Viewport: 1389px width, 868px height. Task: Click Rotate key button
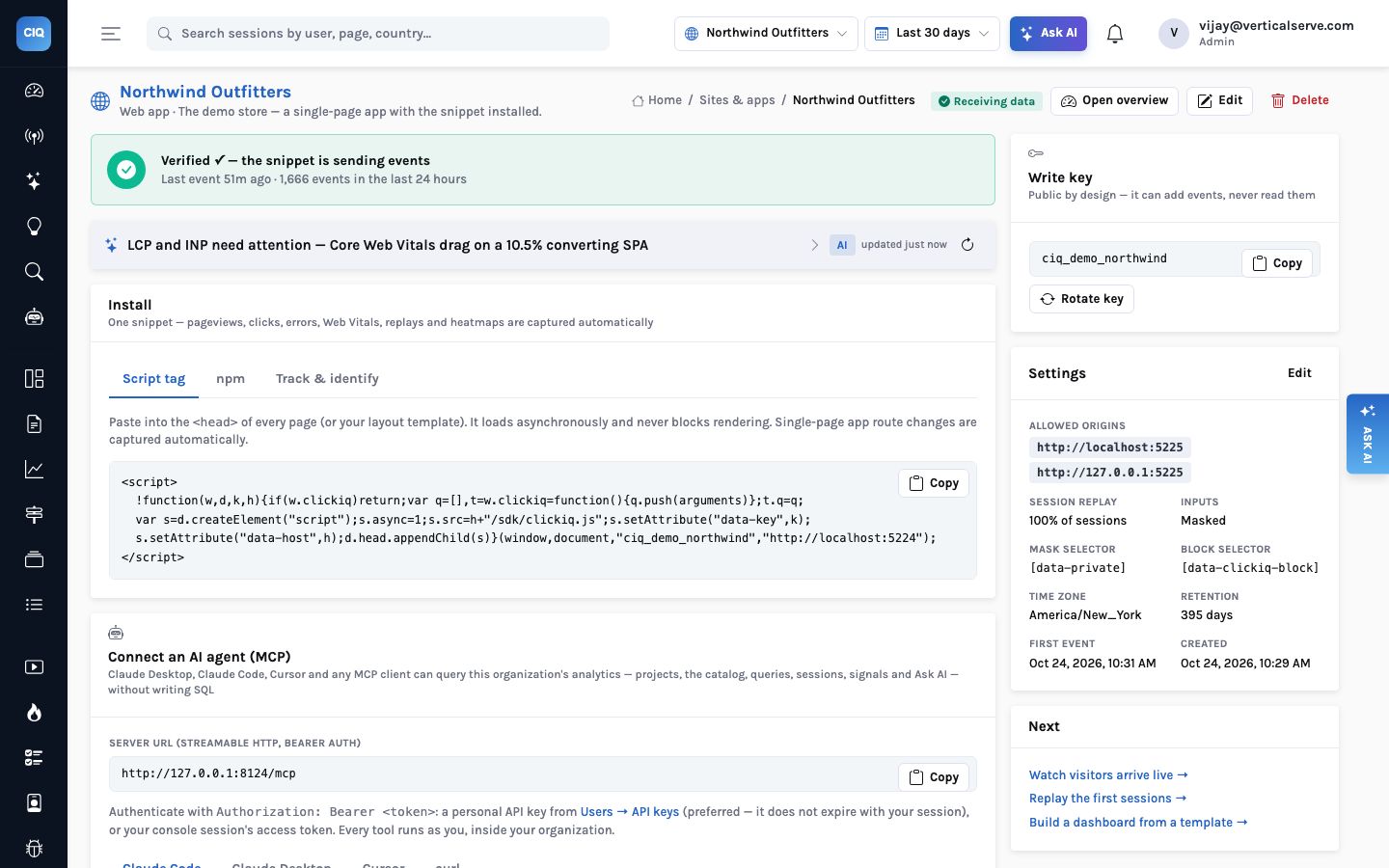(x=1081, y=299)
